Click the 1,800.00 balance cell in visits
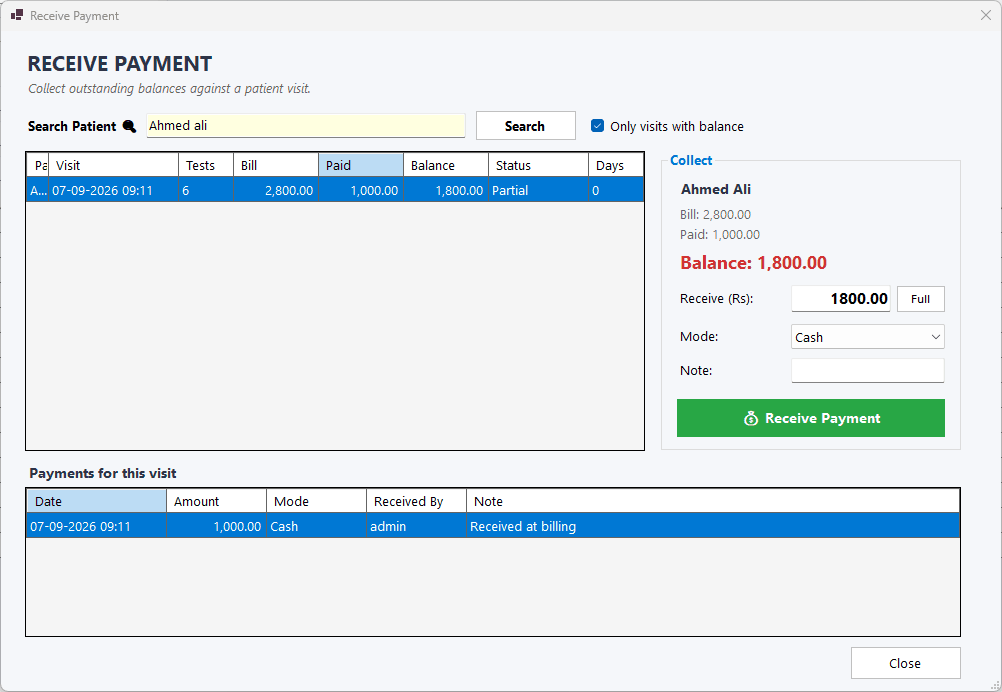1002x692 pixels. point(445,190)
